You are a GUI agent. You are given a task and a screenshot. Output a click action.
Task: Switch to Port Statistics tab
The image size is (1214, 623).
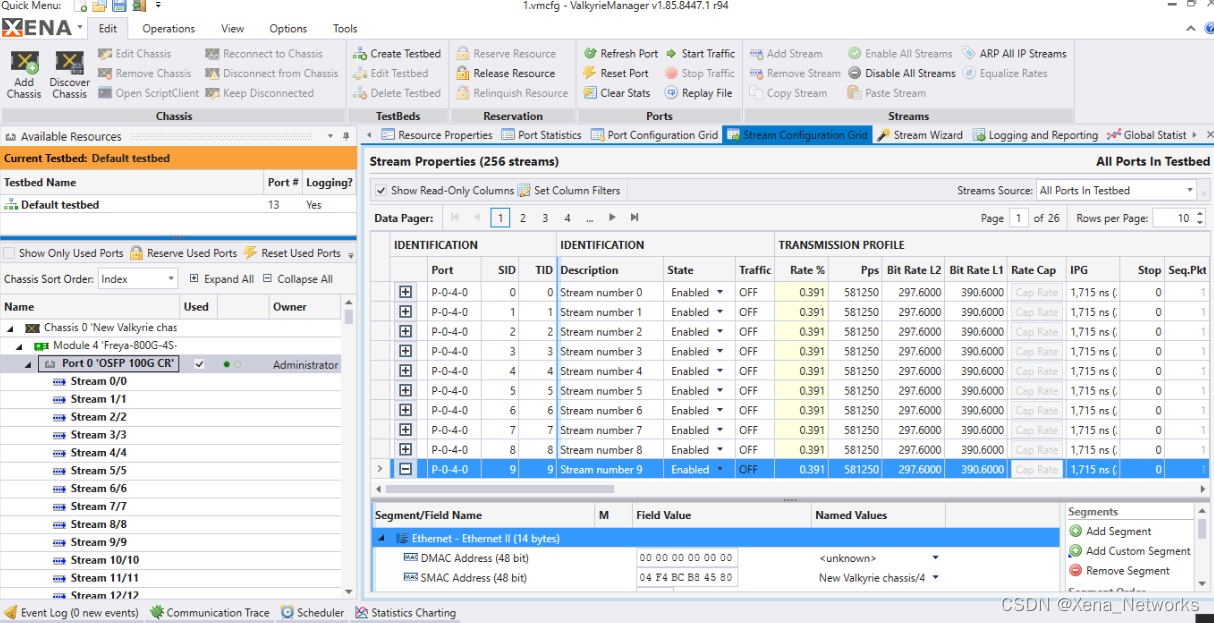tap(541, 135)
